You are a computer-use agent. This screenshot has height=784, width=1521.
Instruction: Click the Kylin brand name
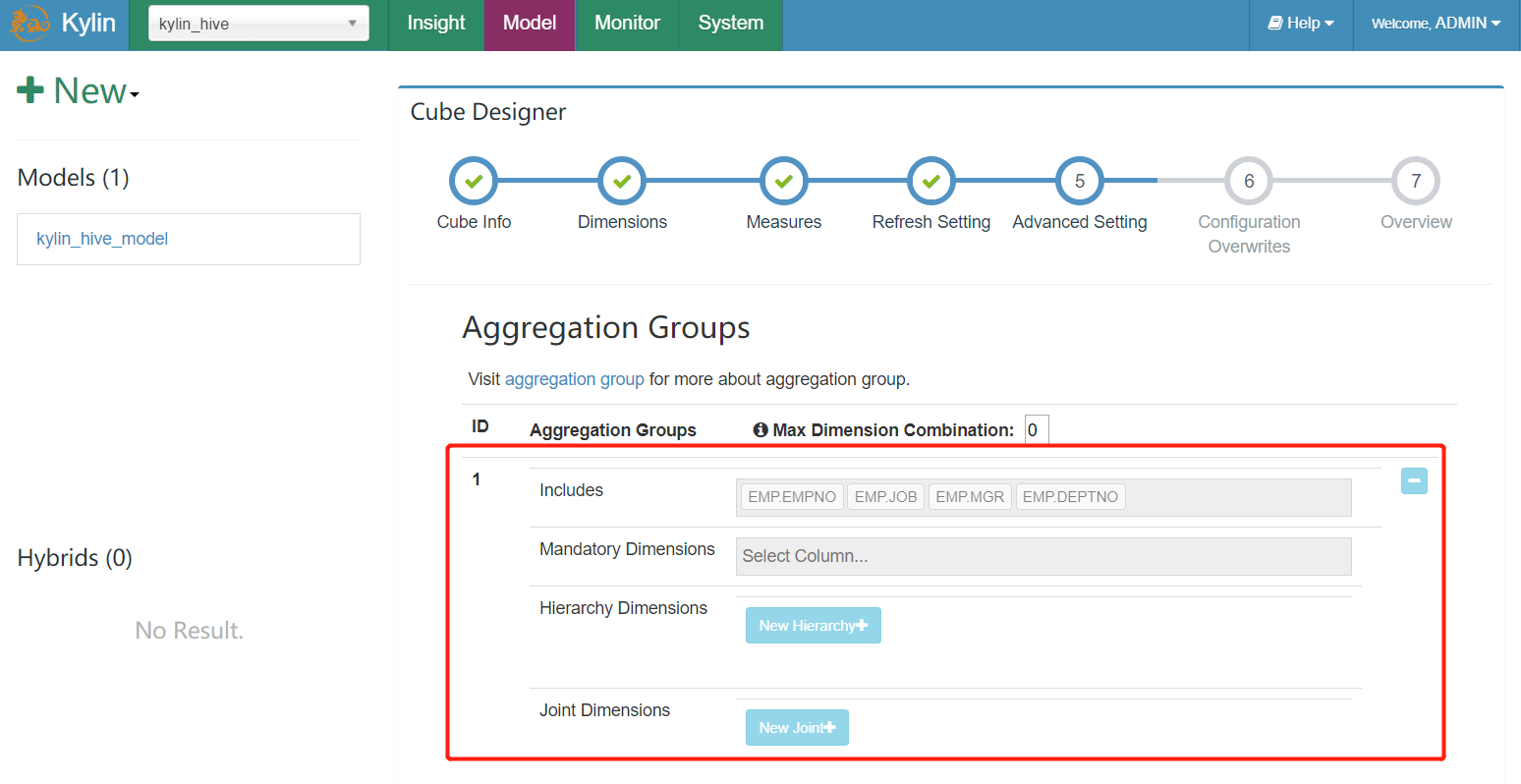click(88, 24)
